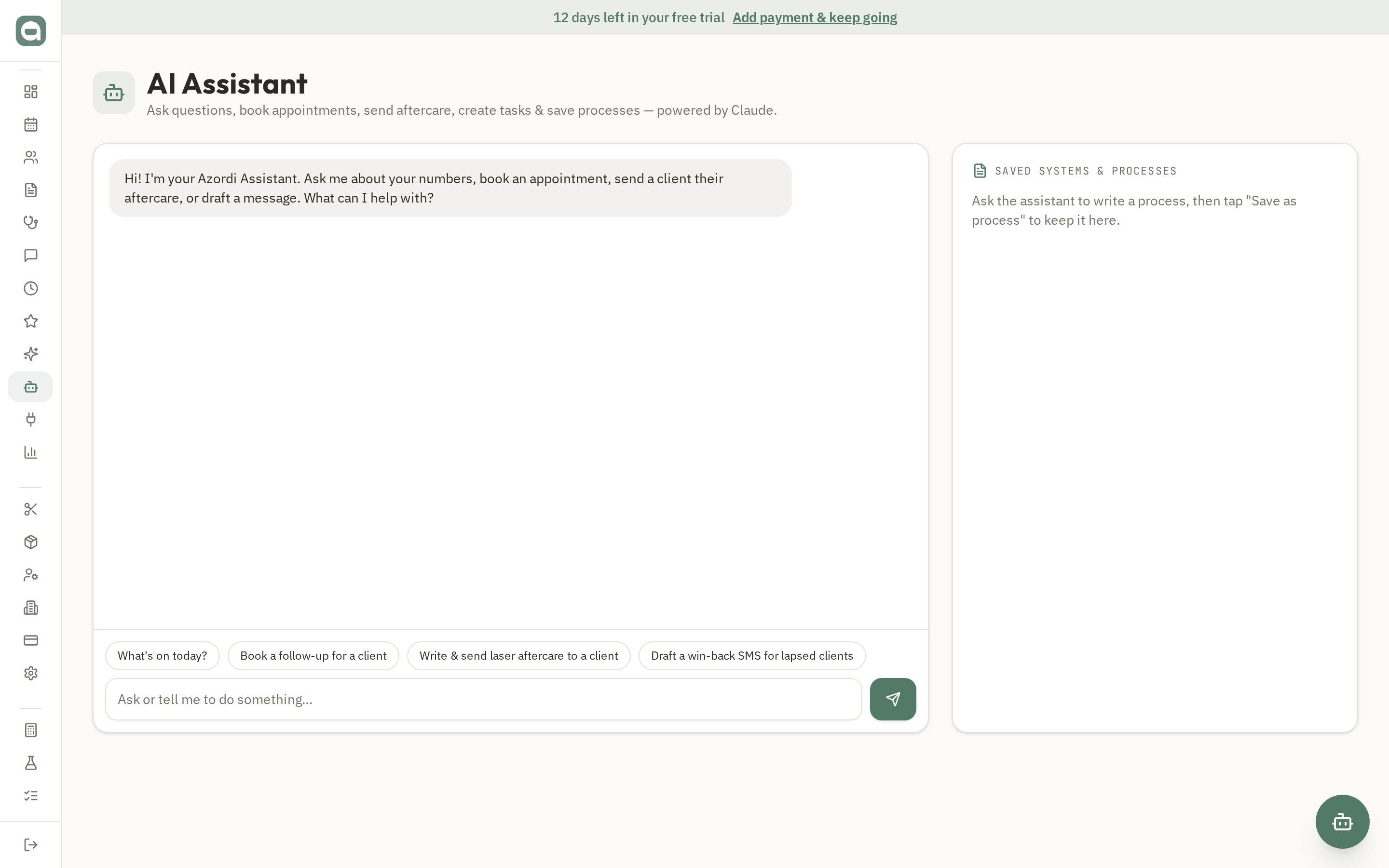
Task: Open the bar chart reports icon
Action: (30, 452)
